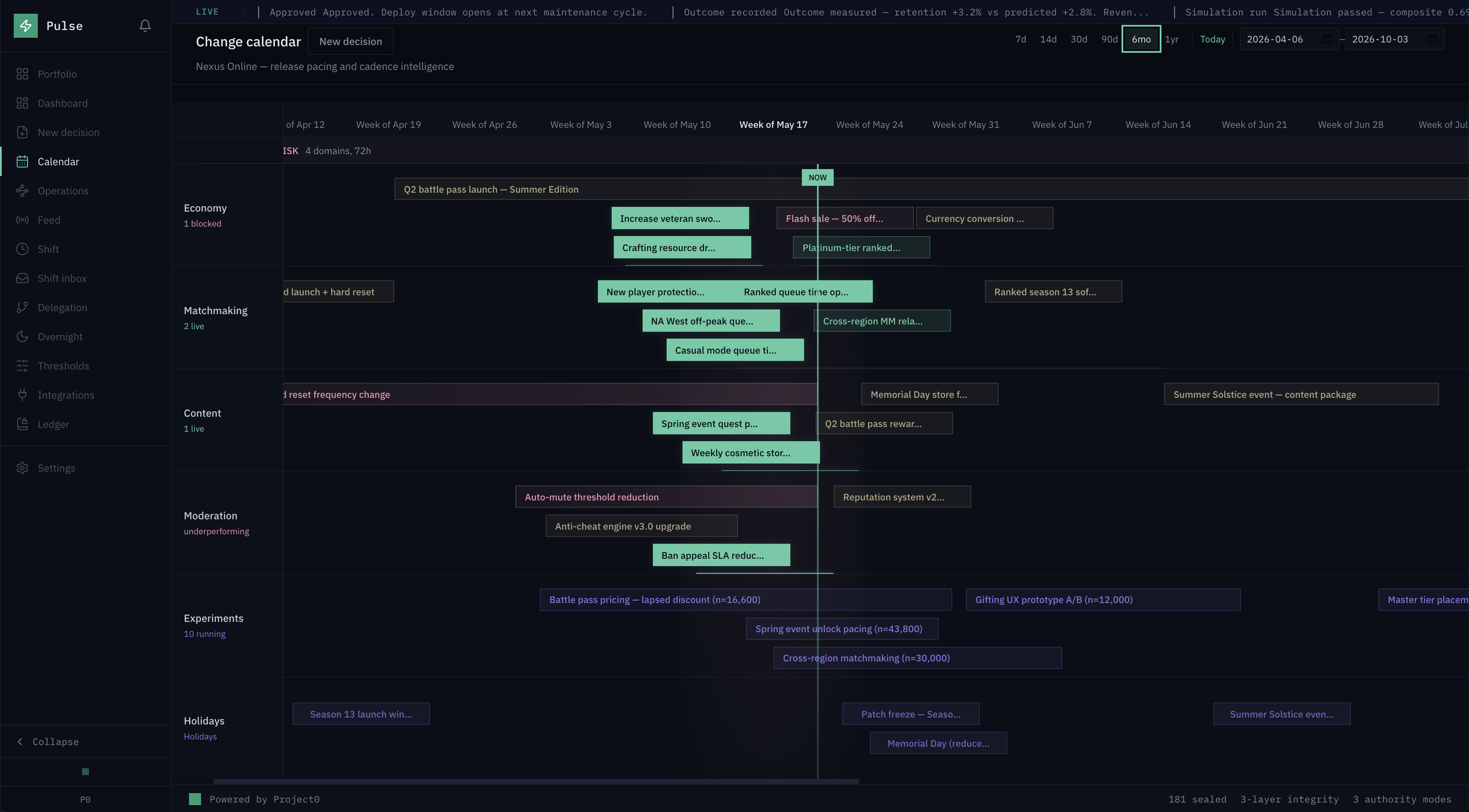Open Auto-mute threshold reduction bar
This screenshot has height=812, width=1469.
[x=667, y=497]
